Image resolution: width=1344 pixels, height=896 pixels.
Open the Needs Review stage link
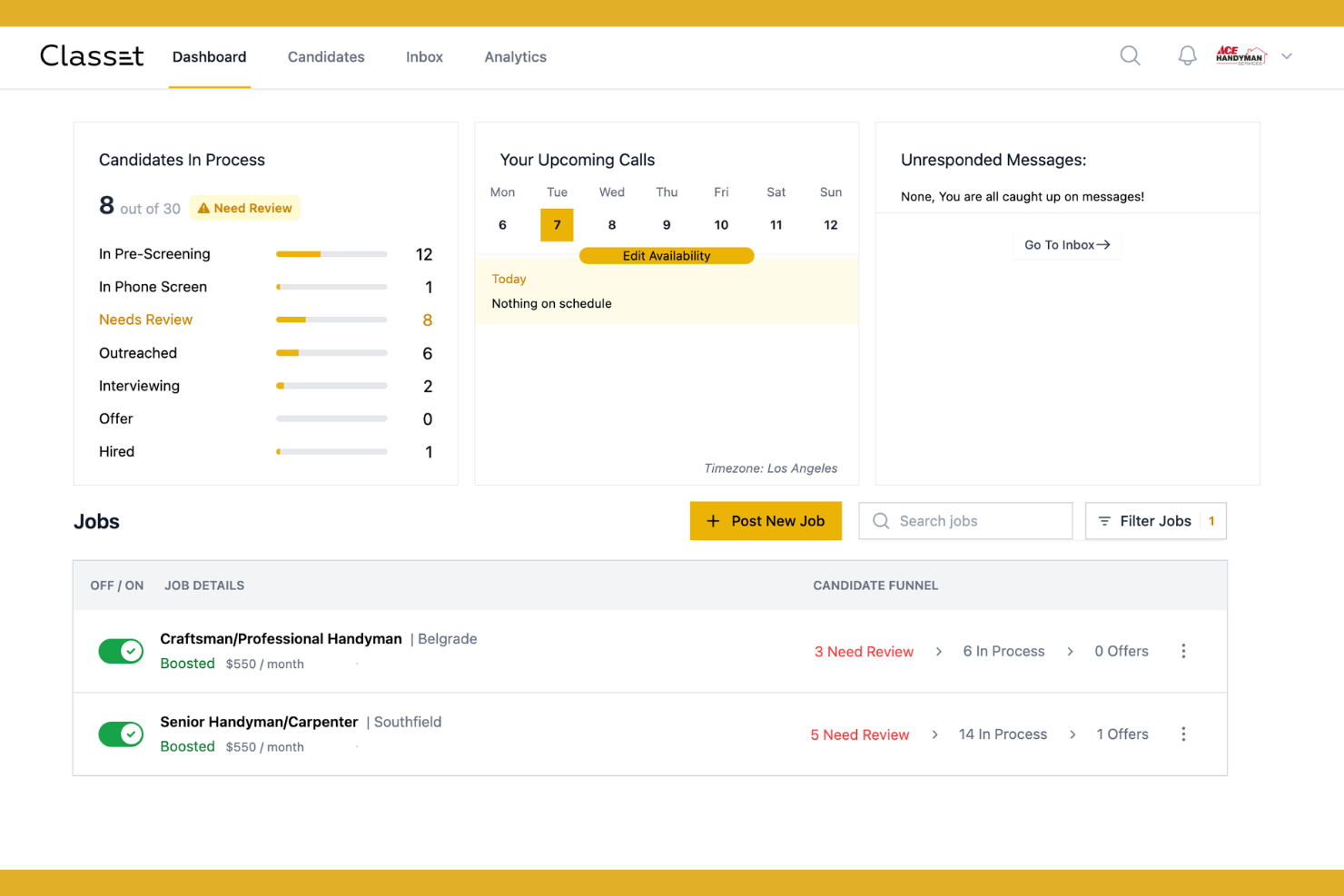click(x=145, y=320)
